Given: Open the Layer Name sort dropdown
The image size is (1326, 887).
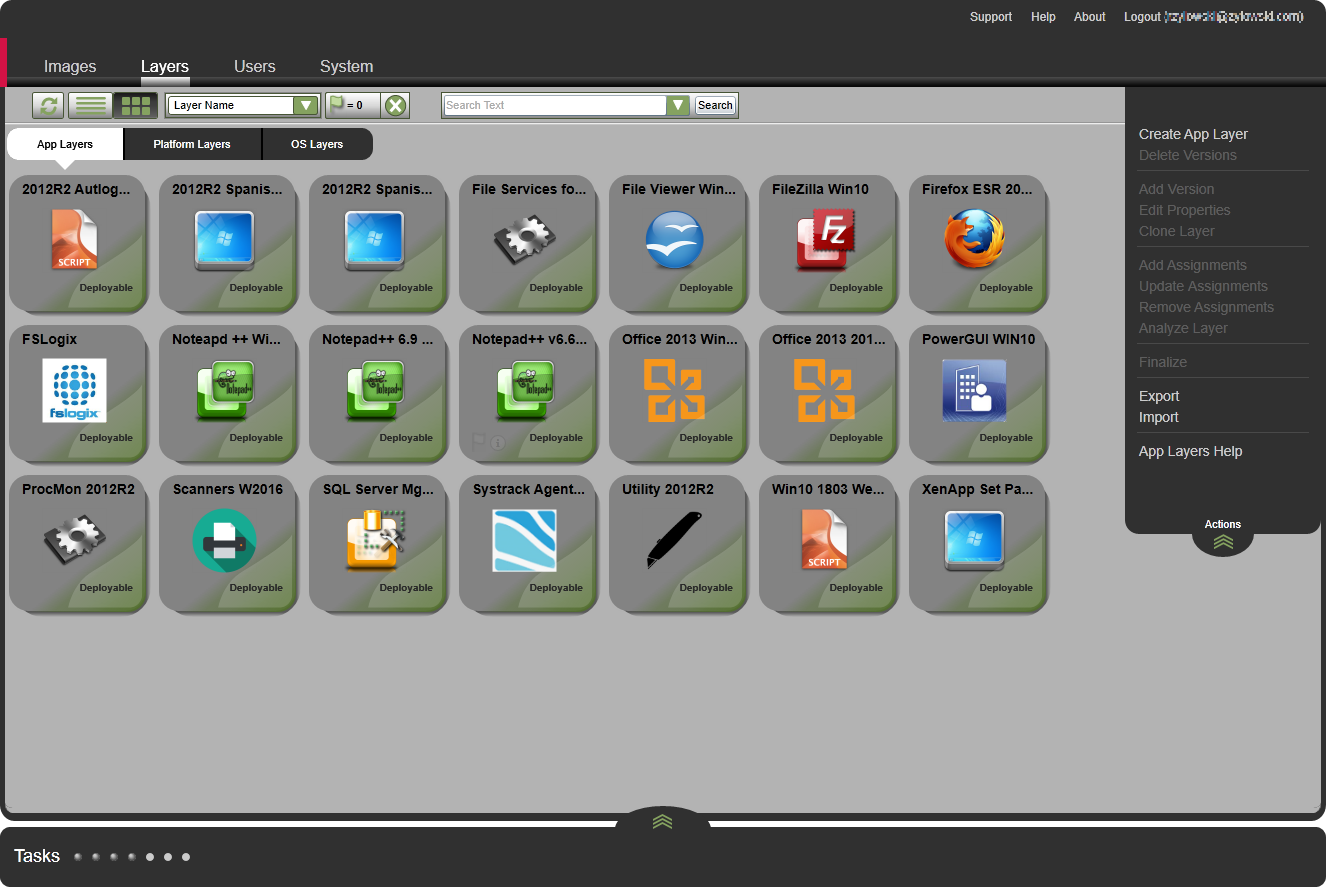Looking at the screenshot, I should pyautogui.click(x=305, y=105).
